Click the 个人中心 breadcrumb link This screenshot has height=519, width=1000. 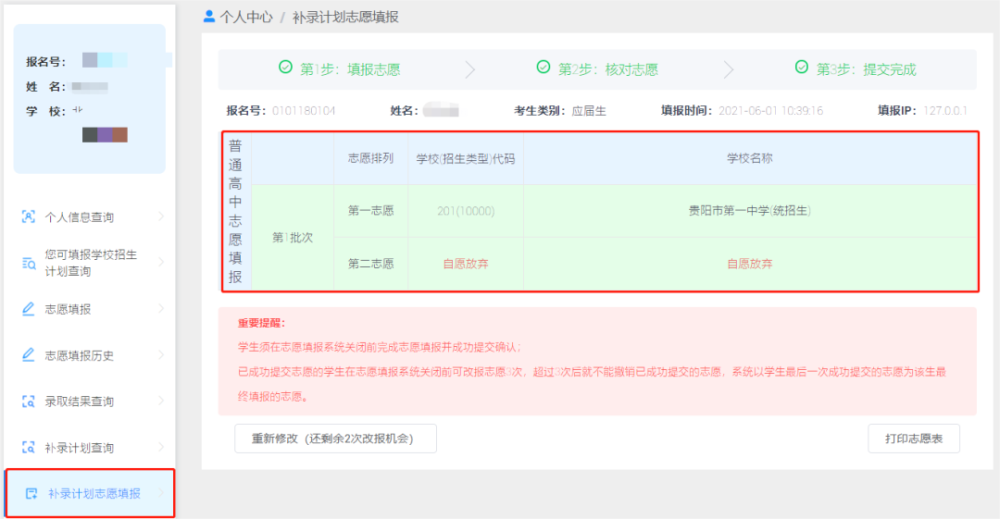coord(246,18)
